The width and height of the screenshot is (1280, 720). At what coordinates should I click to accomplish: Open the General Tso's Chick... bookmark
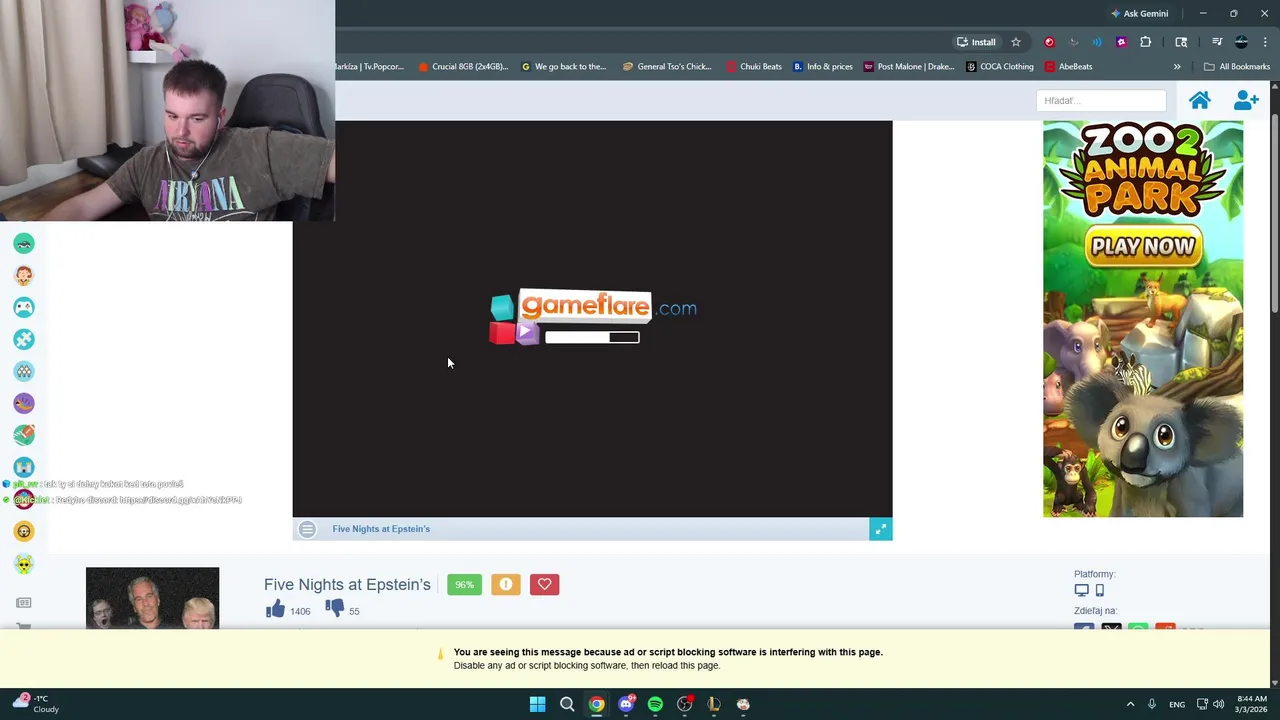coord(667,67)
